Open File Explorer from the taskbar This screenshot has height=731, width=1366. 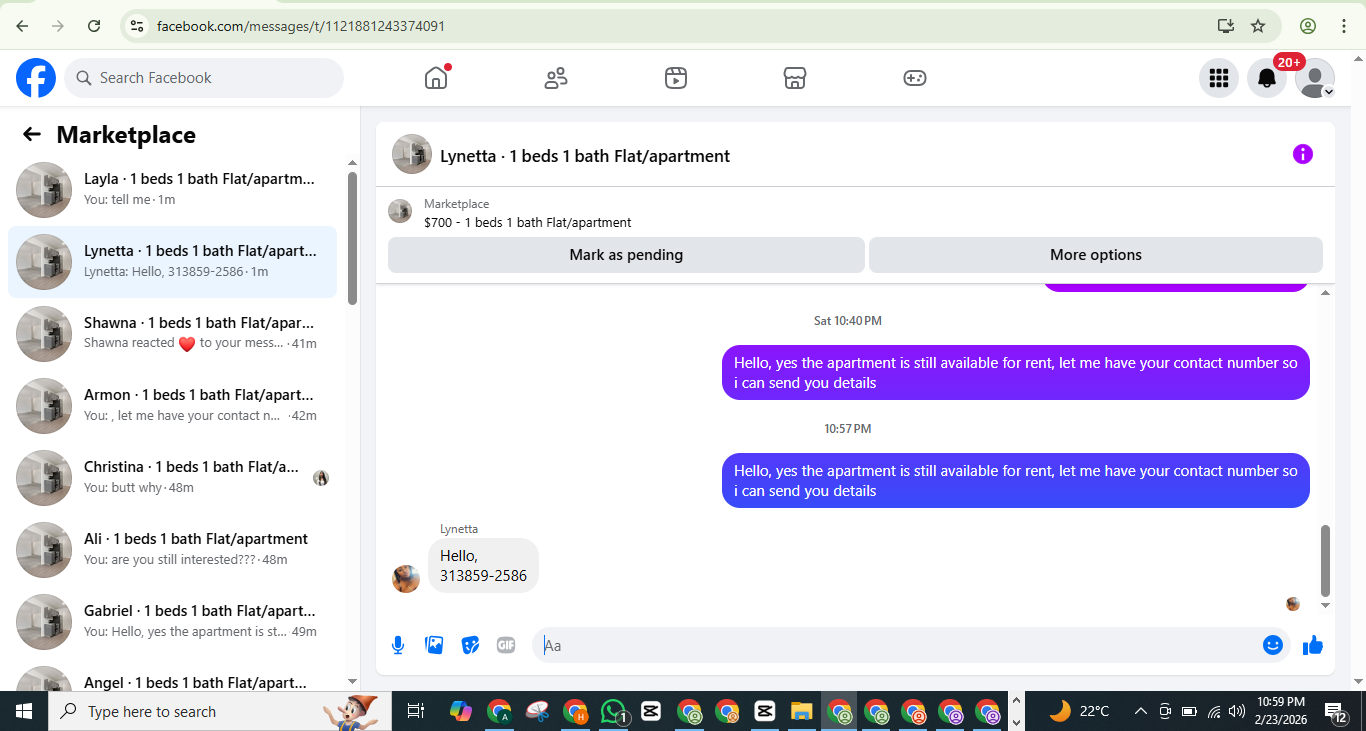(x=802, y=711)
